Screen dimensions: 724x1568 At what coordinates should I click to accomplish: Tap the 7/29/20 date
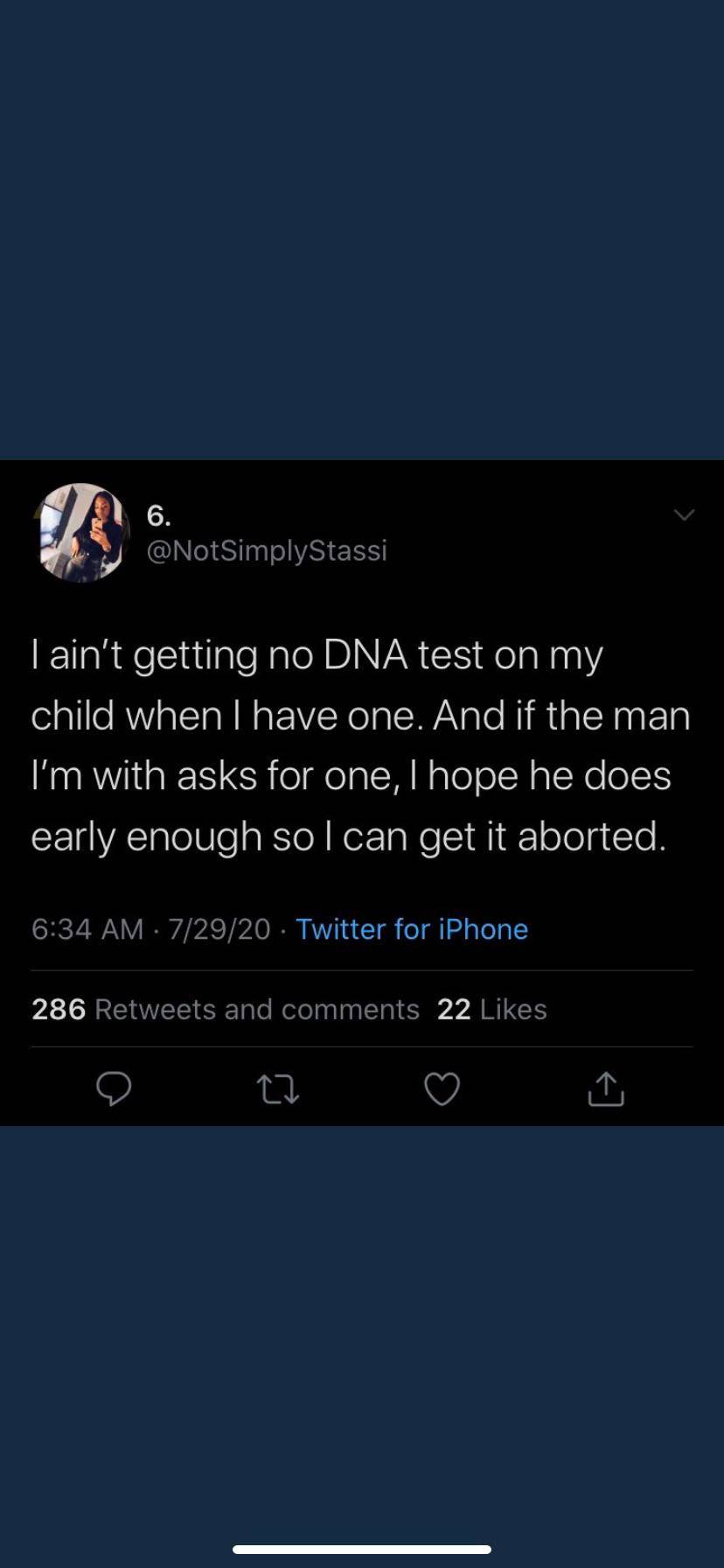click(219, 928)
